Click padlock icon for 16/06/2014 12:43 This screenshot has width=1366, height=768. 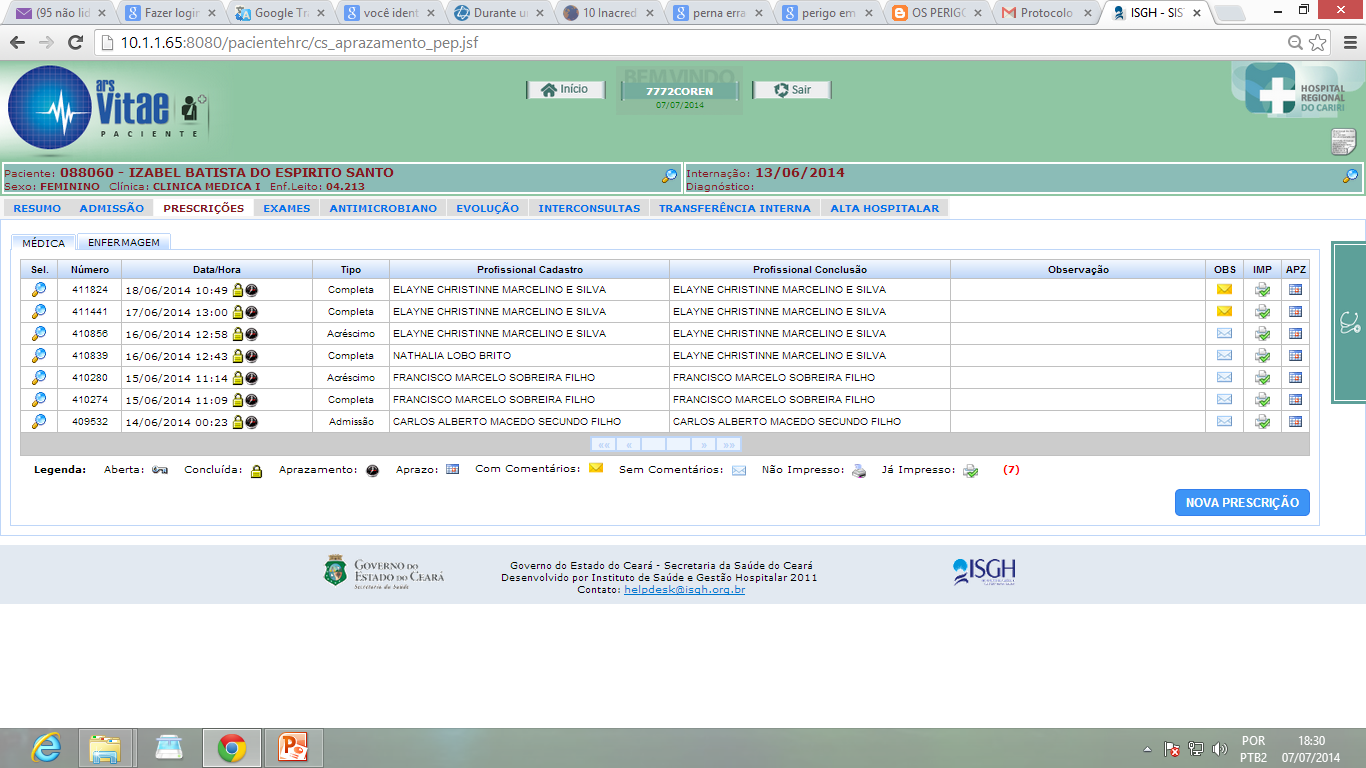coord(238,356)
